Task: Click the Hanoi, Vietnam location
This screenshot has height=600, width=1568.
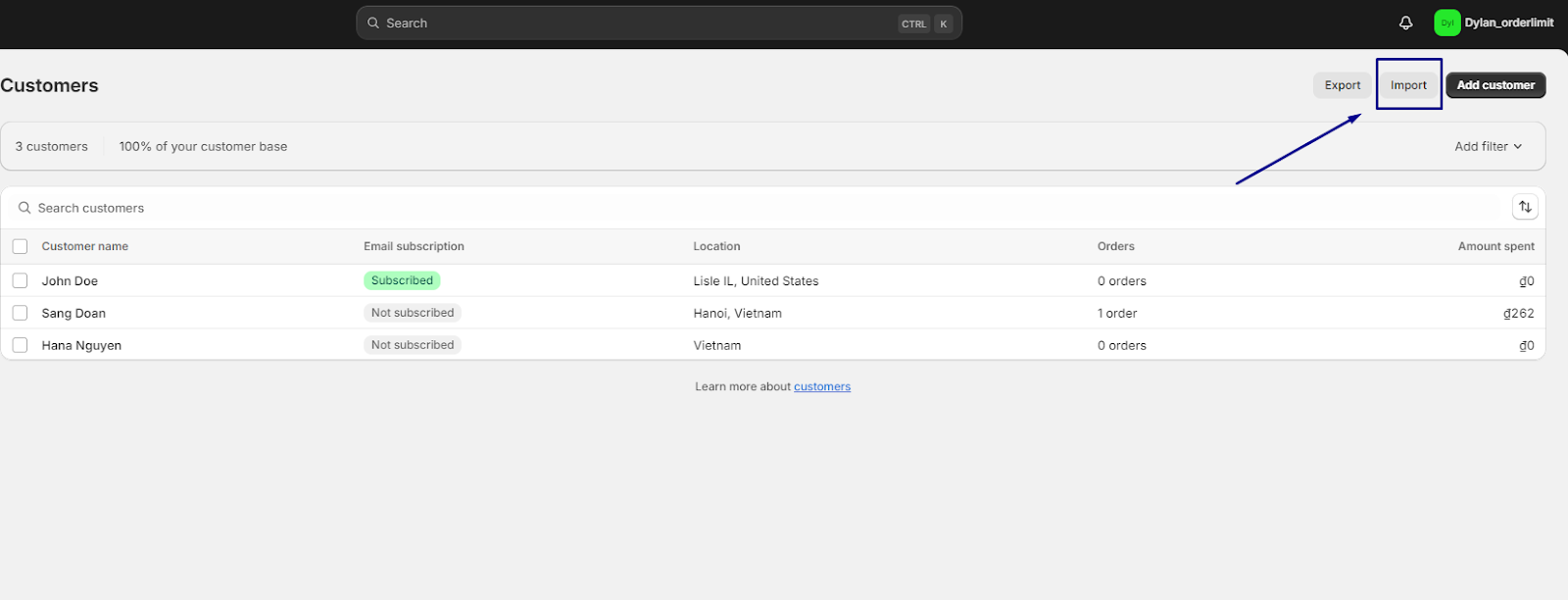Action: (x=737, y=313)
